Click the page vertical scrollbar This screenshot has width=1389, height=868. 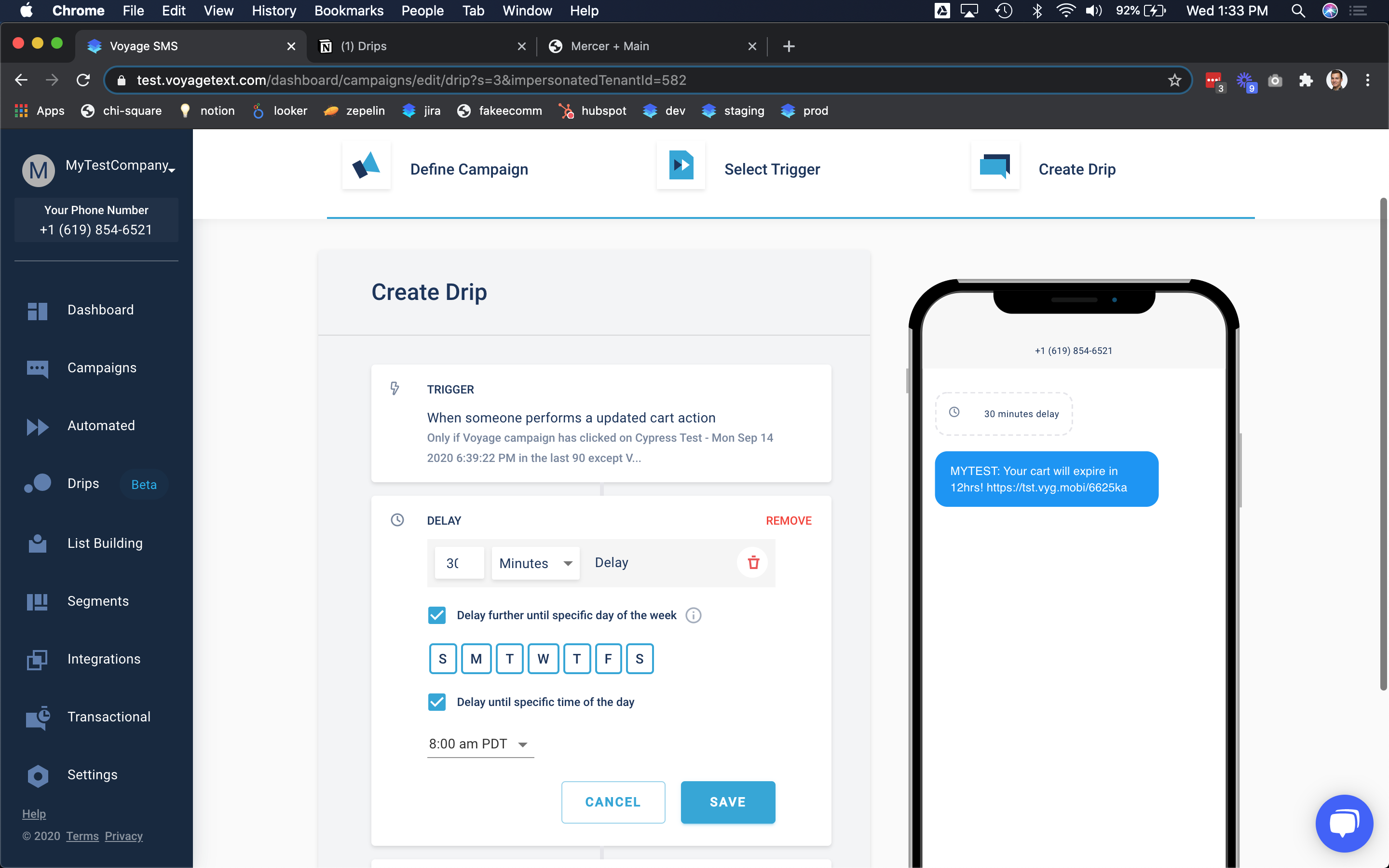[1383, 444]
